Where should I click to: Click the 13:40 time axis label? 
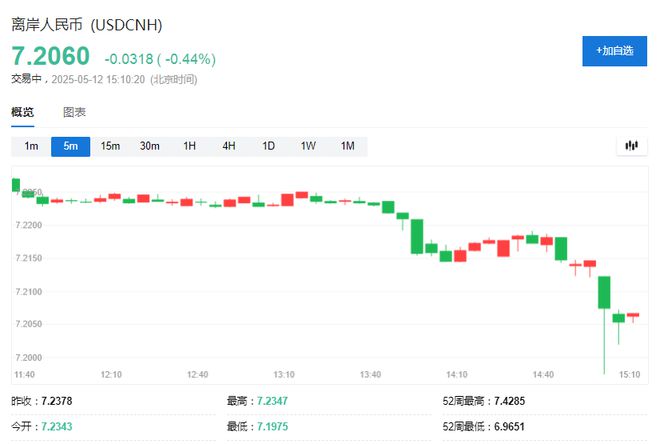pos(370,375)
